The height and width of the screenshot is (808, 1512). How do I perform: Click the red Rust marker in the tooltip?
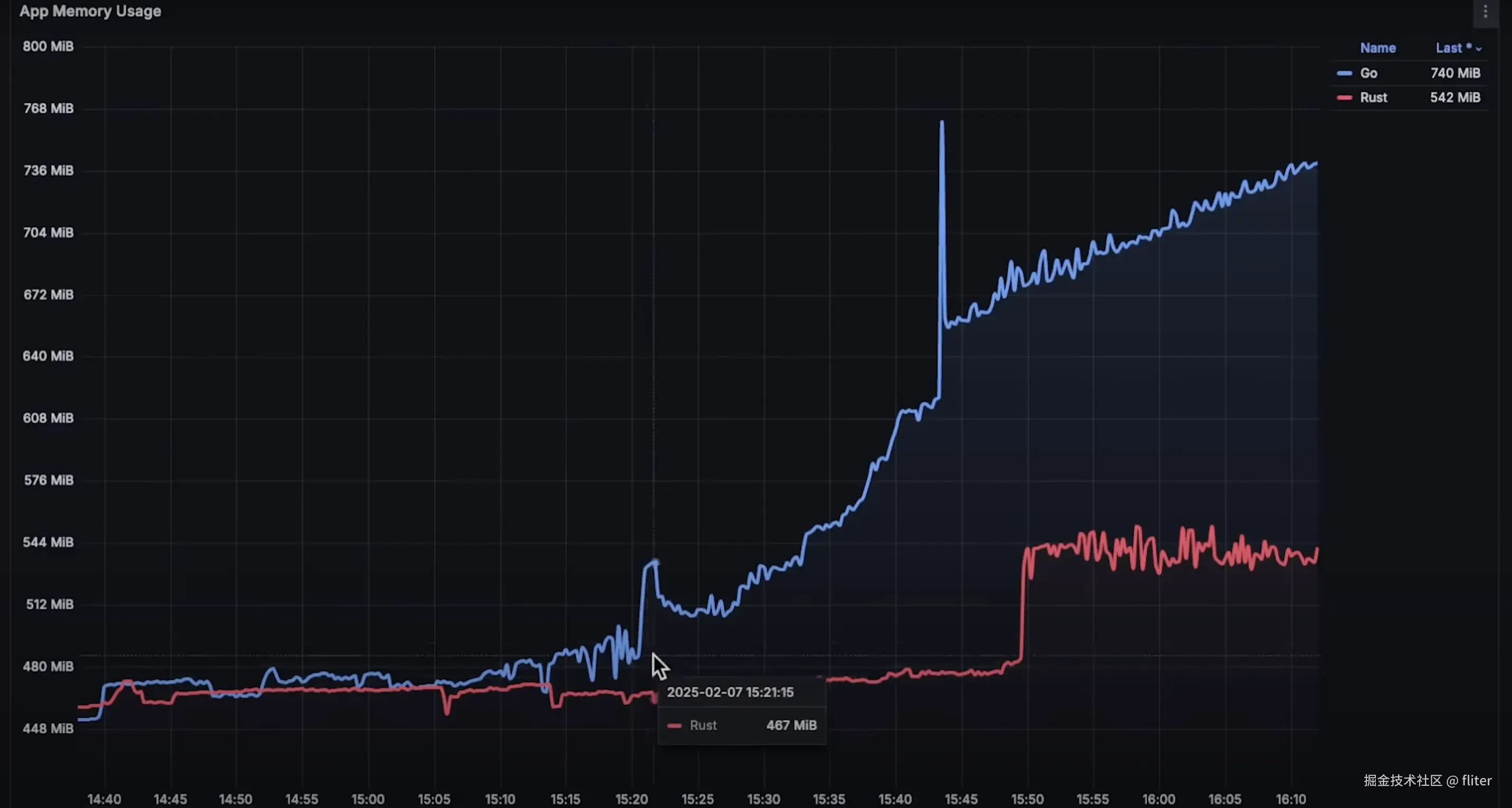pos(674,726)
